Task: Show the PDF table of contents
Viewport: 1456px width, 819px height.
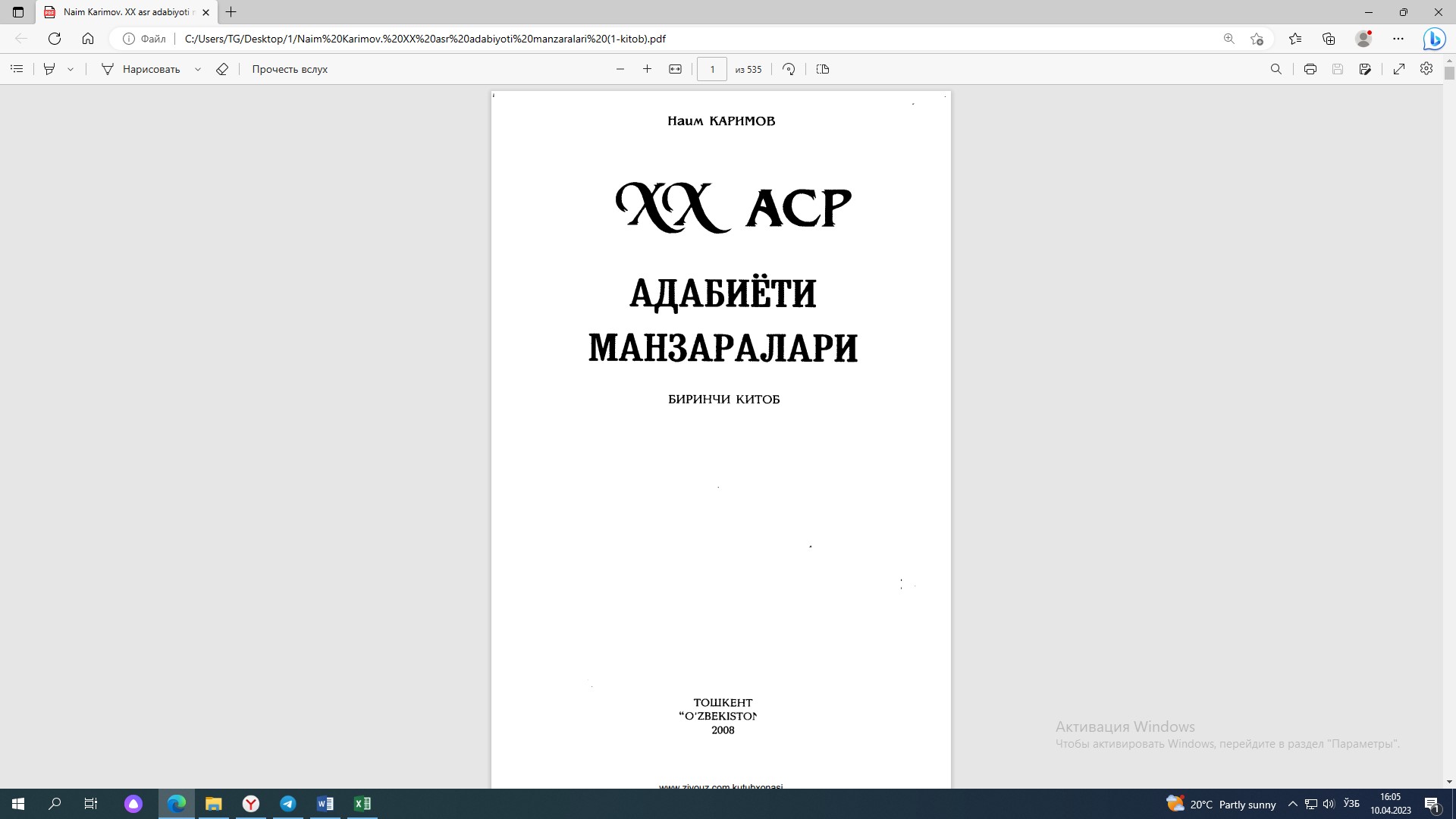Action: coord(17,69)
